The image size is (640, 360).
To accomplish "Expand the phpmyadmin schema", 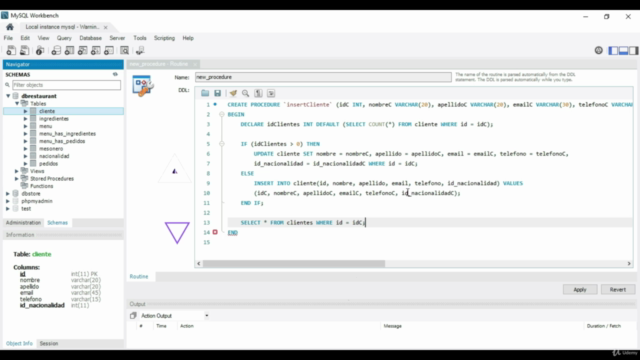I will click(x=8, y=201).
